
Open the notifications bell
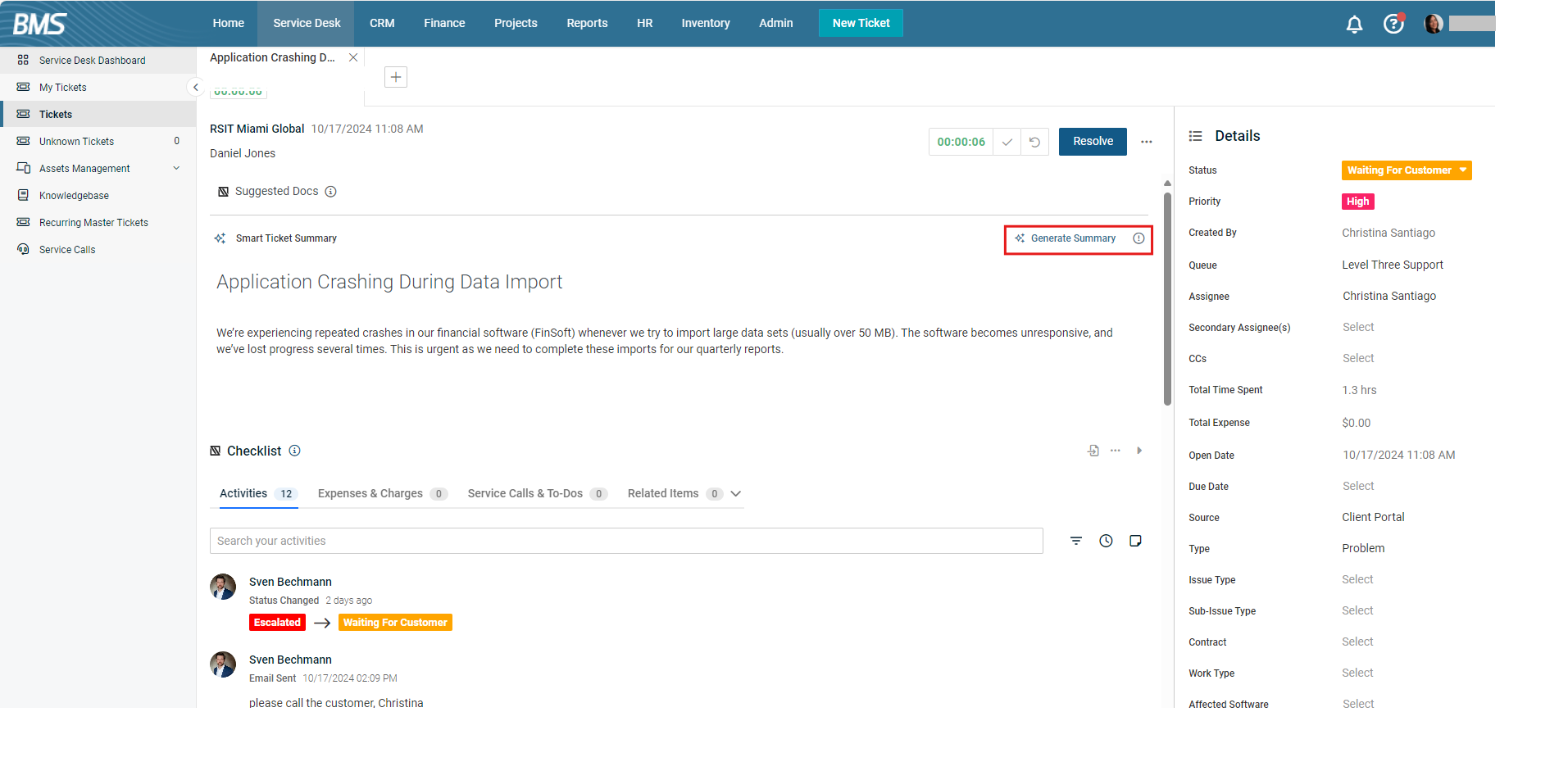click(x=1354, y=25)
